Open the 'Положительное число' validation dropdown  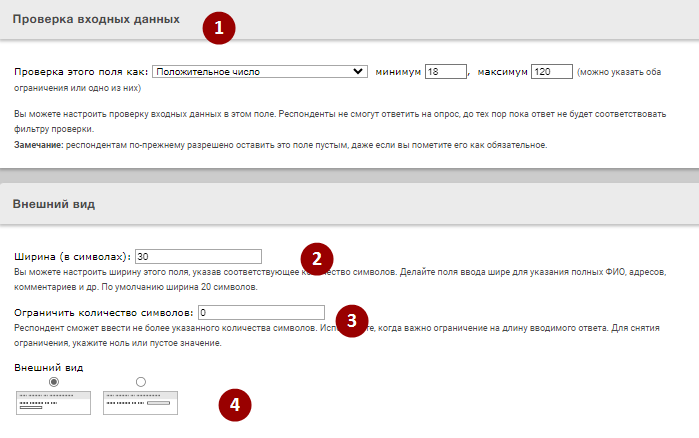pyautogui.click(x=260, y=72)
